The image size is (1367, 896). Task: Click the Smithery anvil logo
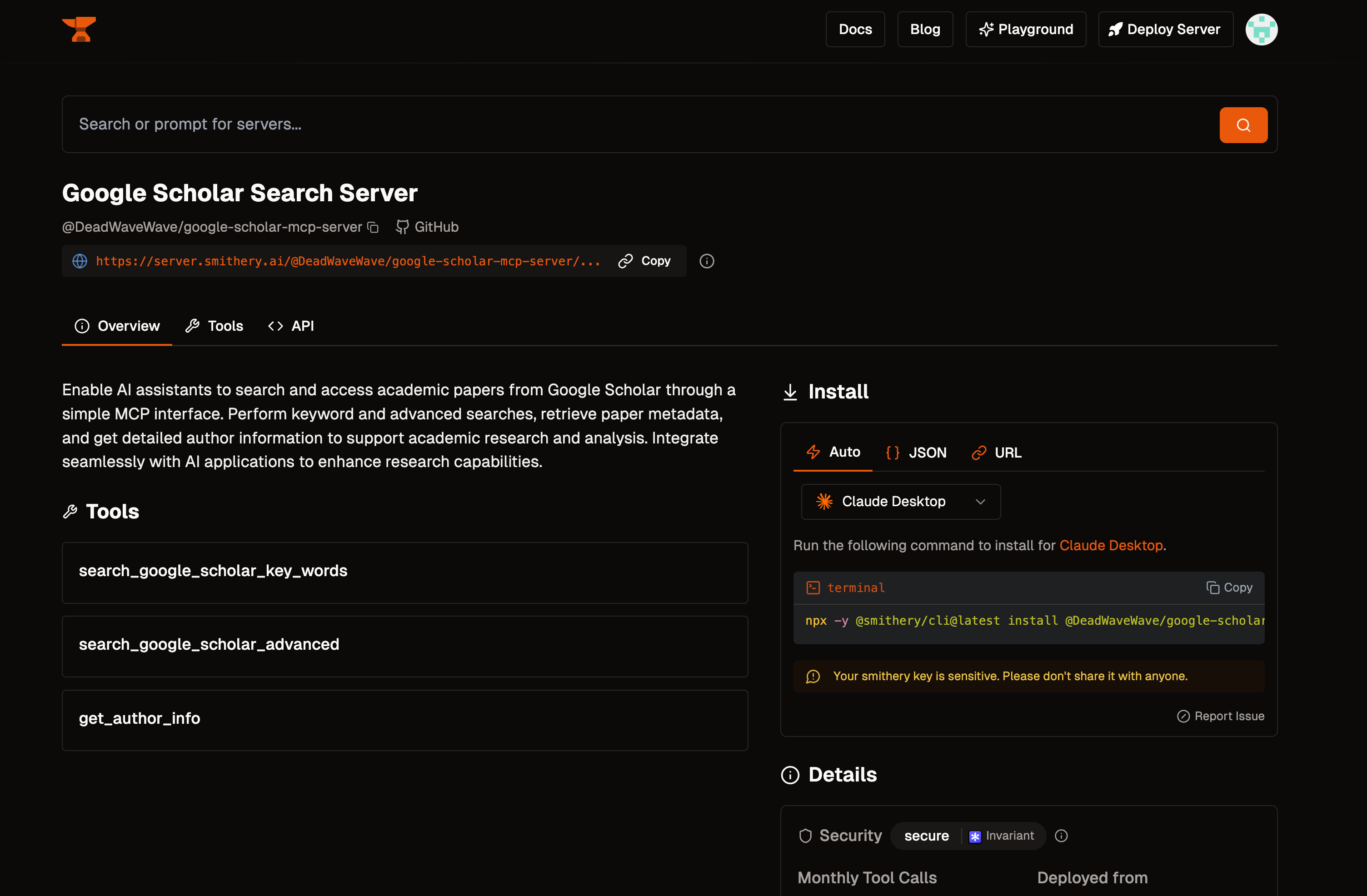[x=79, y=29]
